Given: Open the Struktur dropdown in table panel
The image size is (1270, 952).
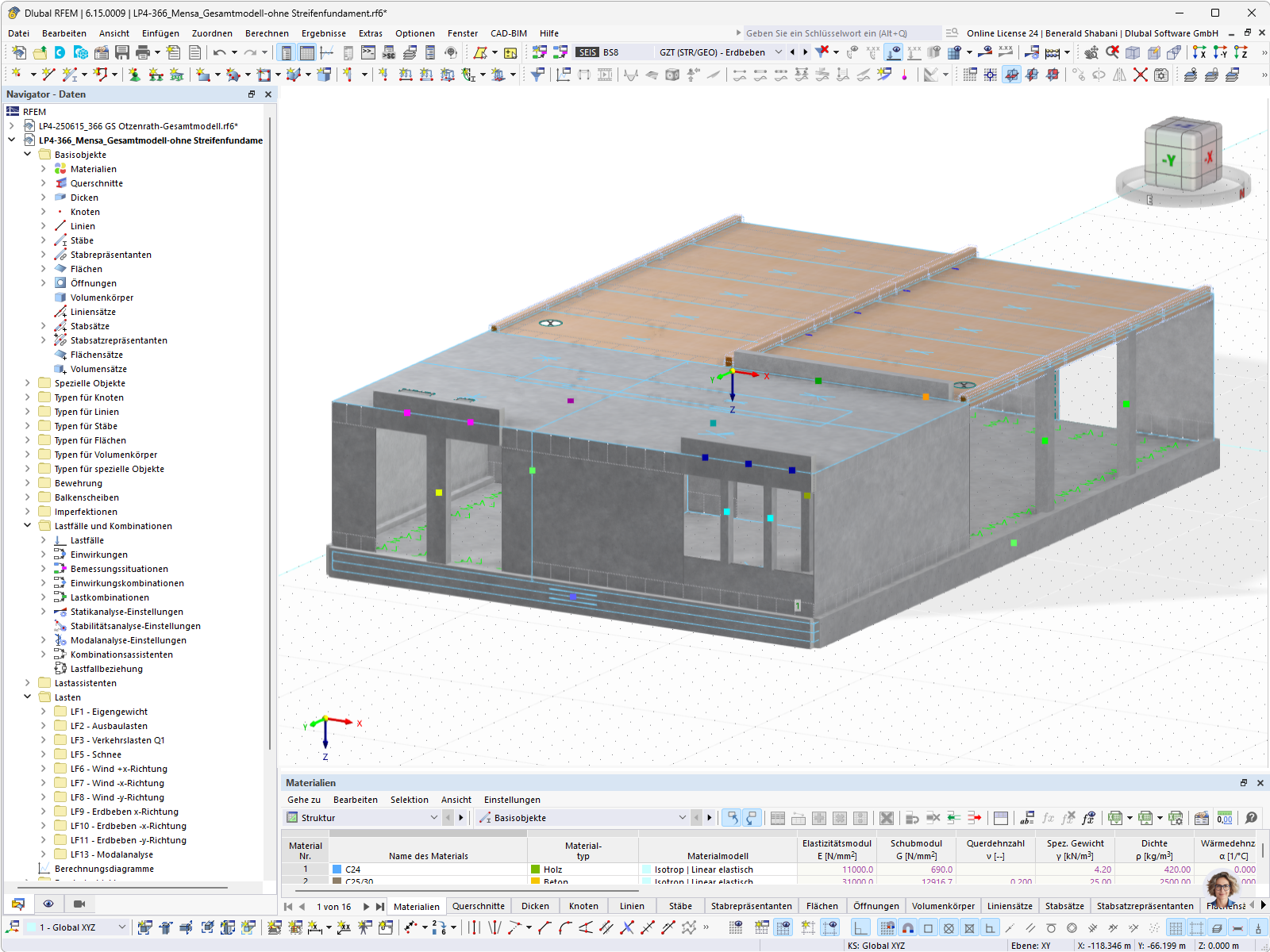Looking at the screenshot, I should 433,818.
